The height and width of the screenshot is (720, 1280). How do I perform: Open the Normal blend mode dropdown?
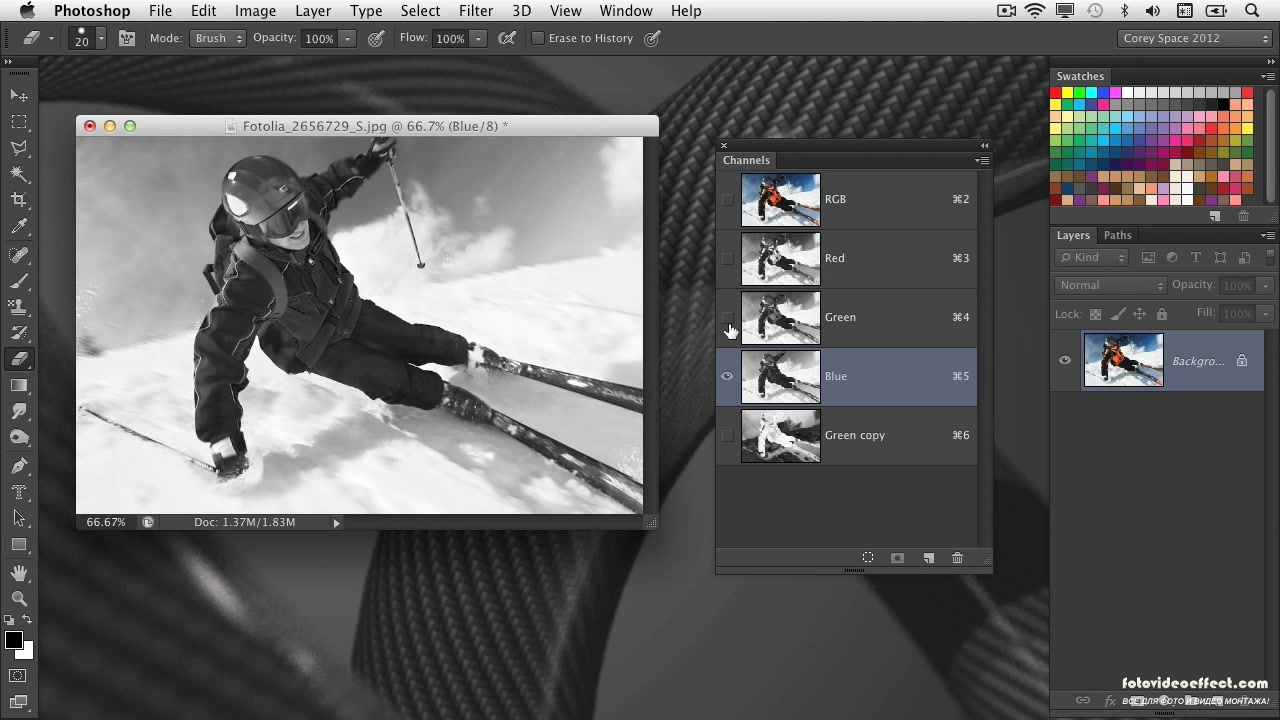click(x=1111, y=285)
